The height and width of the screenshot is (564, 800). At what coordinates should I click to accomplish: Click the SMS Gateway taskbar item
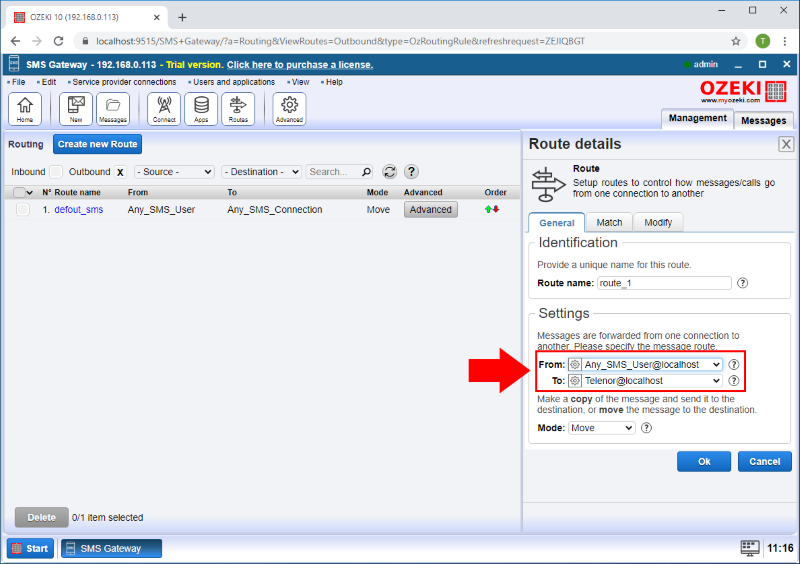point(111,548)
